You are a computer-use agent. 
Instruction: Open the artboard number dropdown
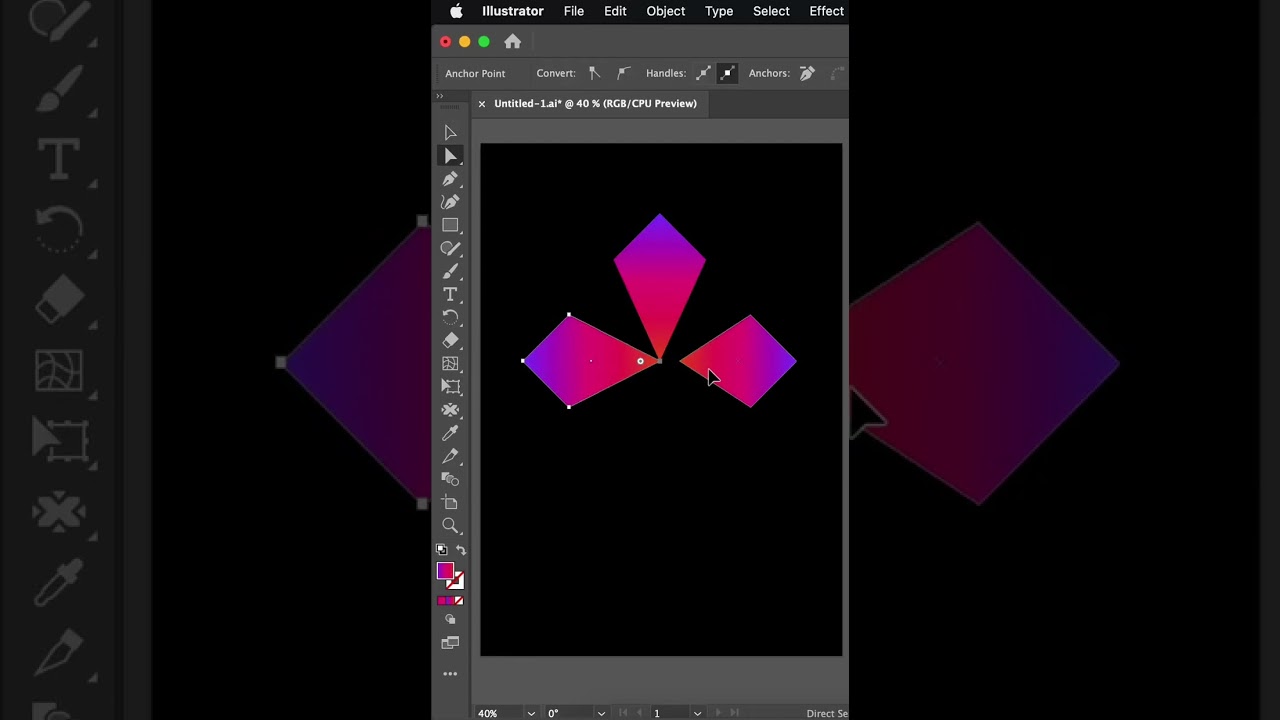tap(697, 713)
